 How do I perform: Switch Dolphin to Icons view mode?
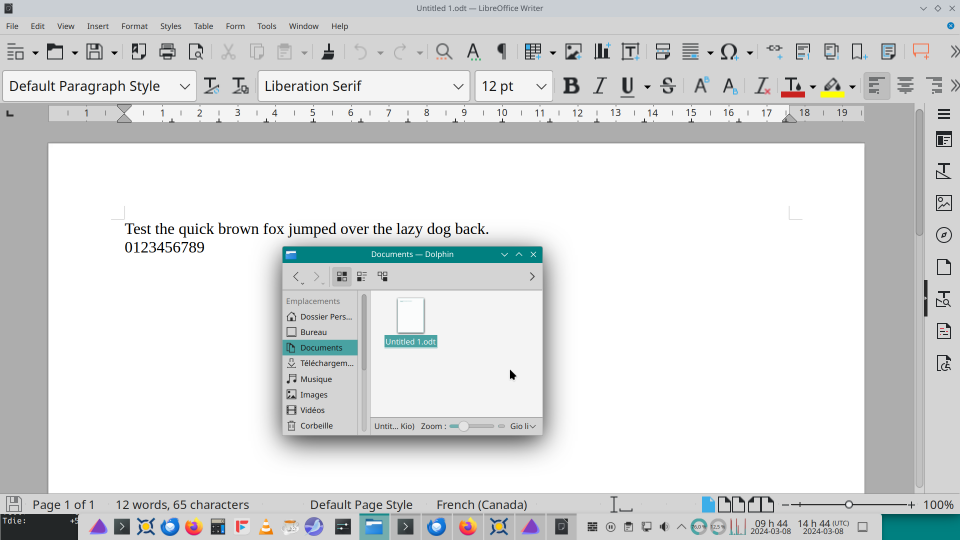tap(342, 277)
